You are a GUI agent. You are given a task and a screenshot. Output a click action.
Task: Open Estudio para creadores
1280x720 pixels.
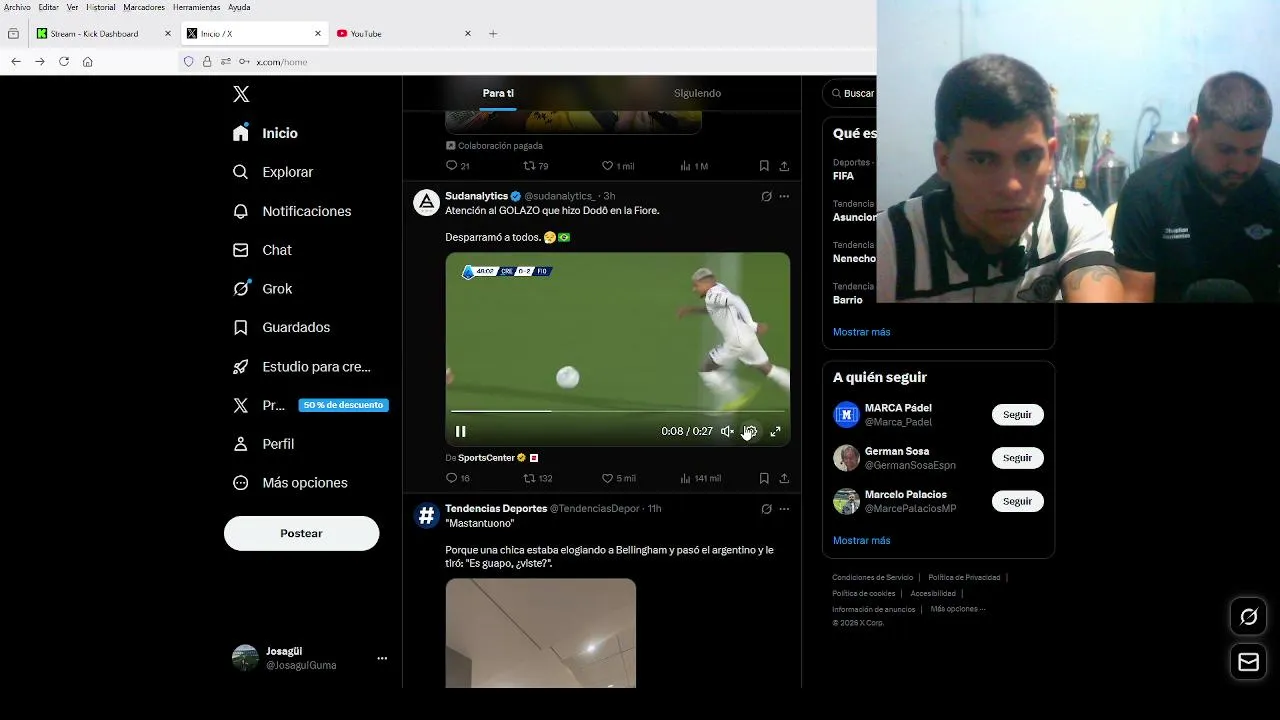pyautogui.click(x=302, y=367)
